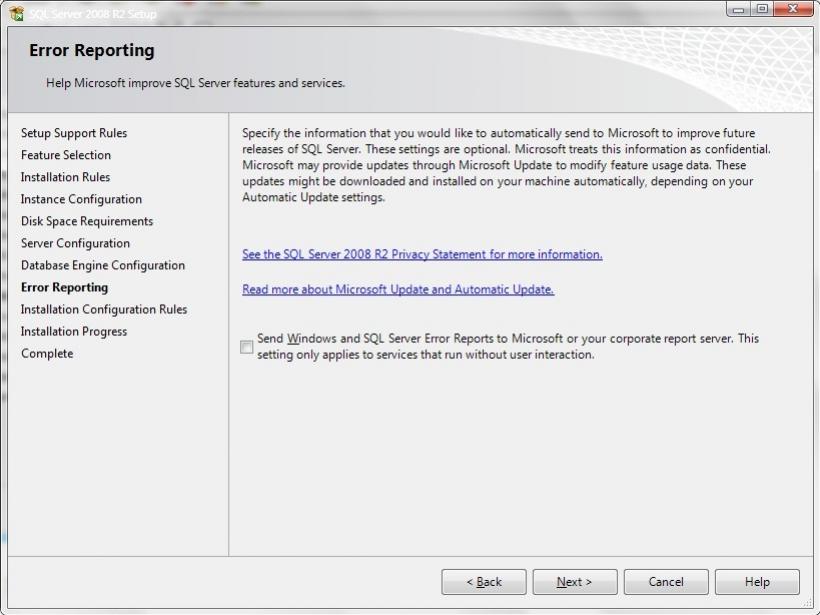Click the 'Help Microsoft improve SQL Server' subtitle
The width and height of the screenshot is (820, 615).
[x=196, y=83]
